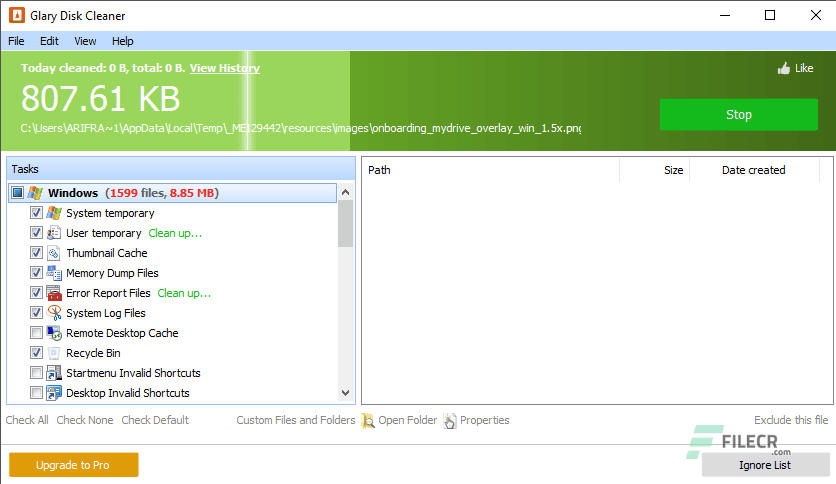
Task: Click the Glary Disk Cleaner app icon
Action: (17, 15)
